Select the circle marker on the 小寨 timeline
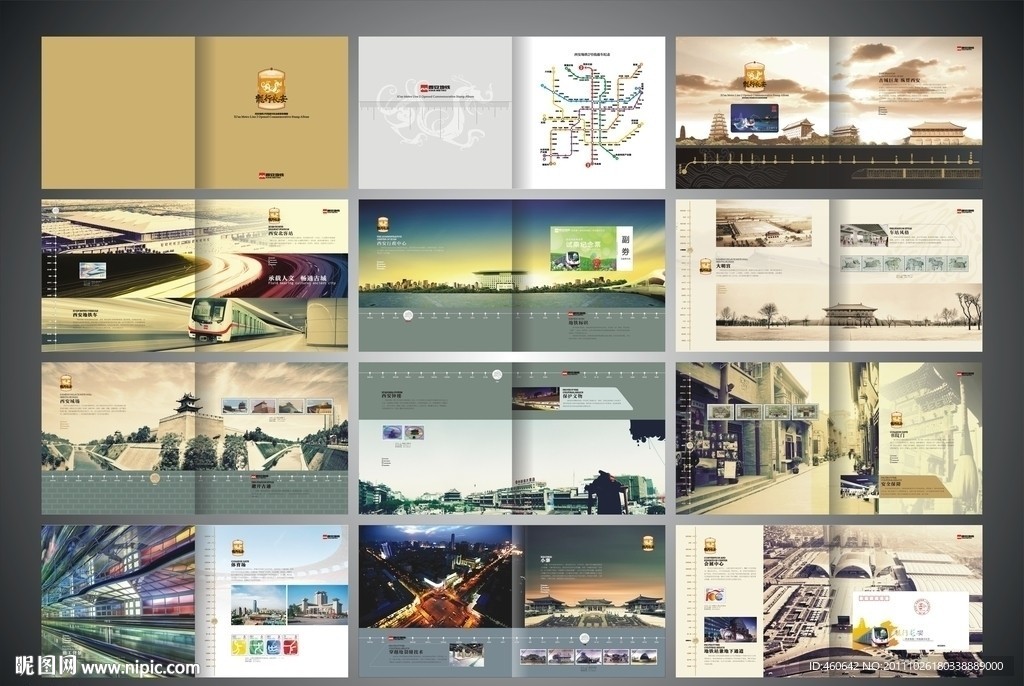Image resolution: width=1024 pixels, height=686 pixels. pos(586,639)
